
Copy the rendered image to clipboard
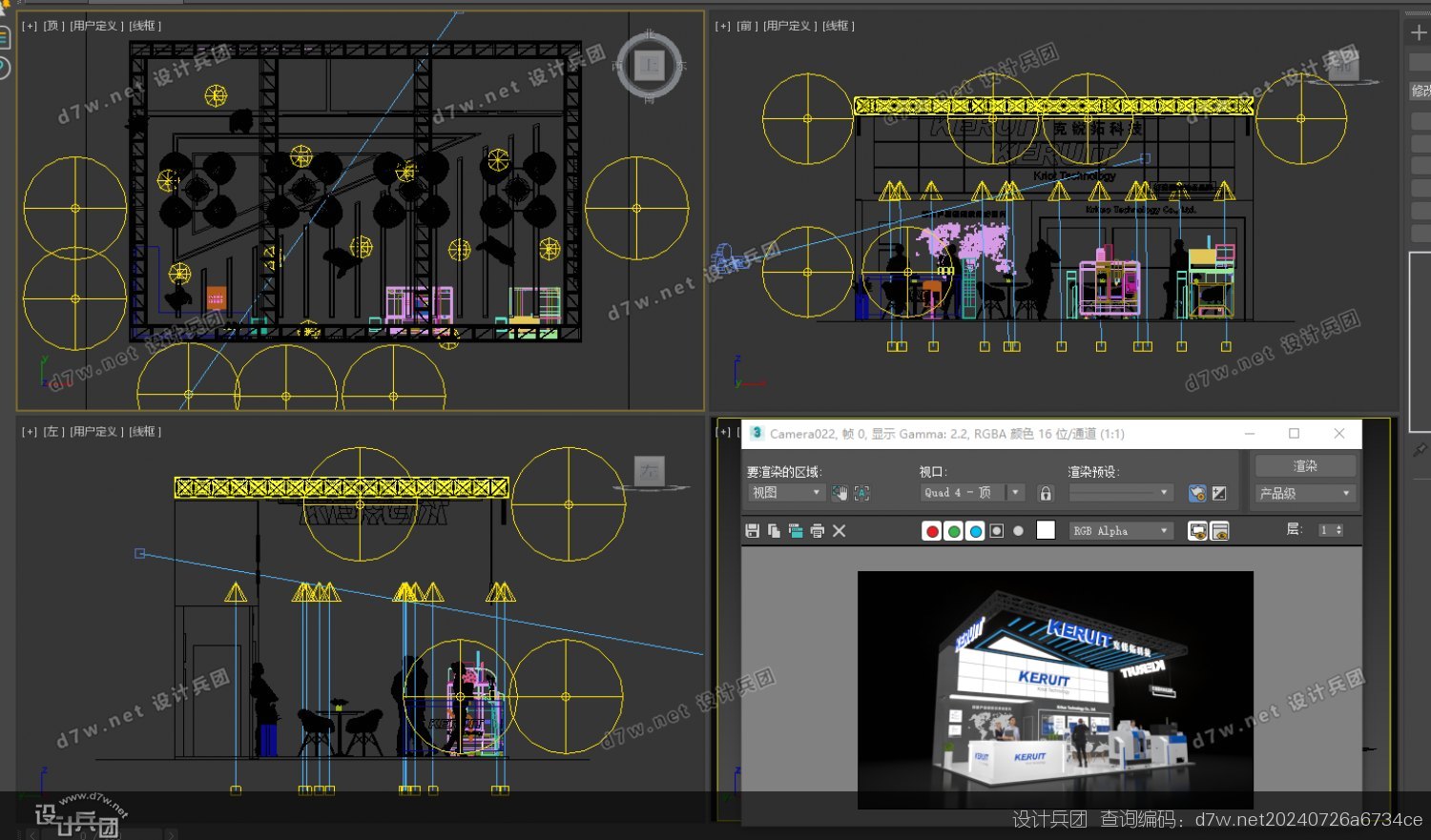[x=774, y=531]
